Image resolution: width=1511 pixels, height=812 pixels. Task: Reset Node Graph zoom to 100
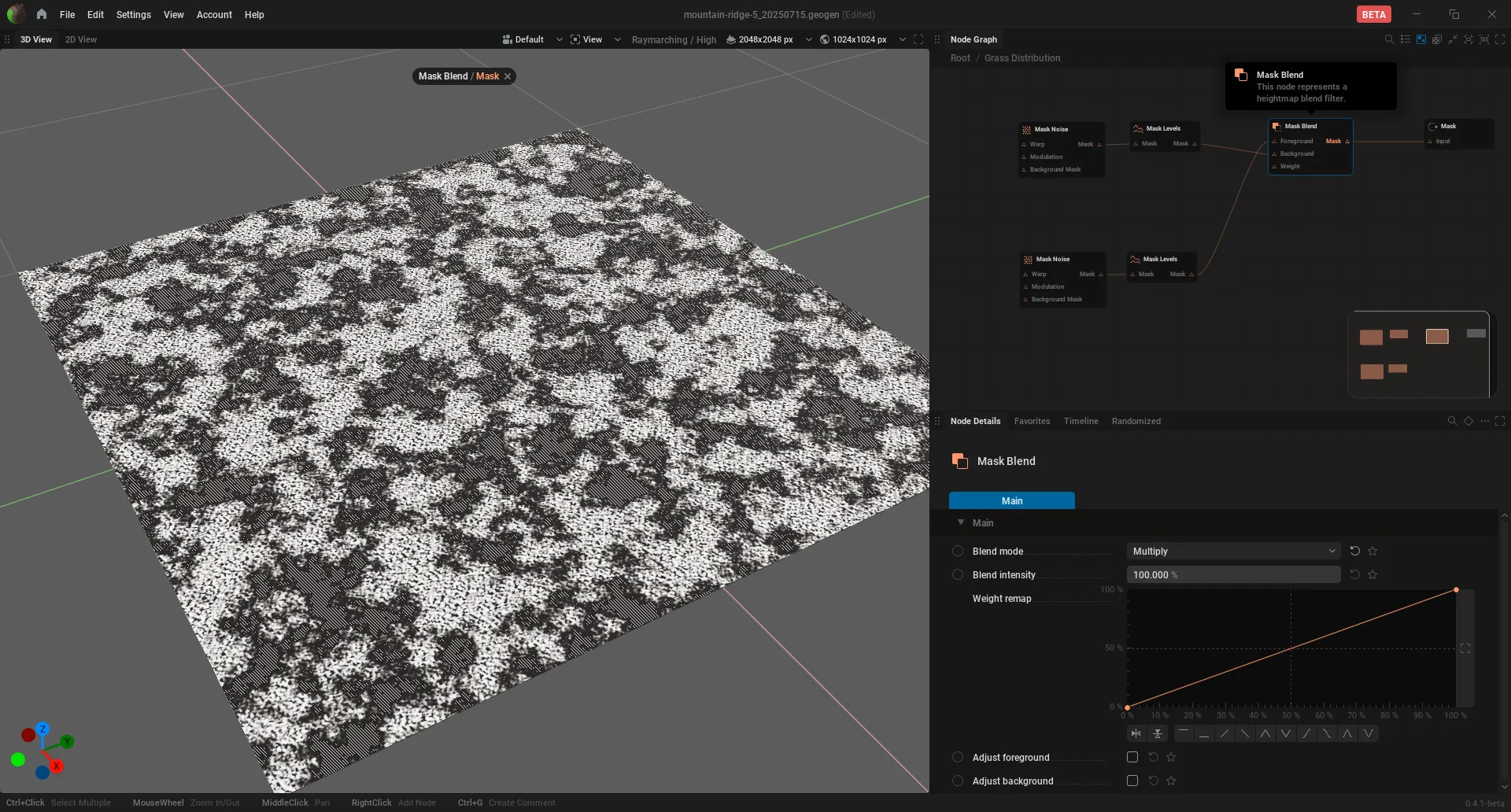pos(1484,39)
